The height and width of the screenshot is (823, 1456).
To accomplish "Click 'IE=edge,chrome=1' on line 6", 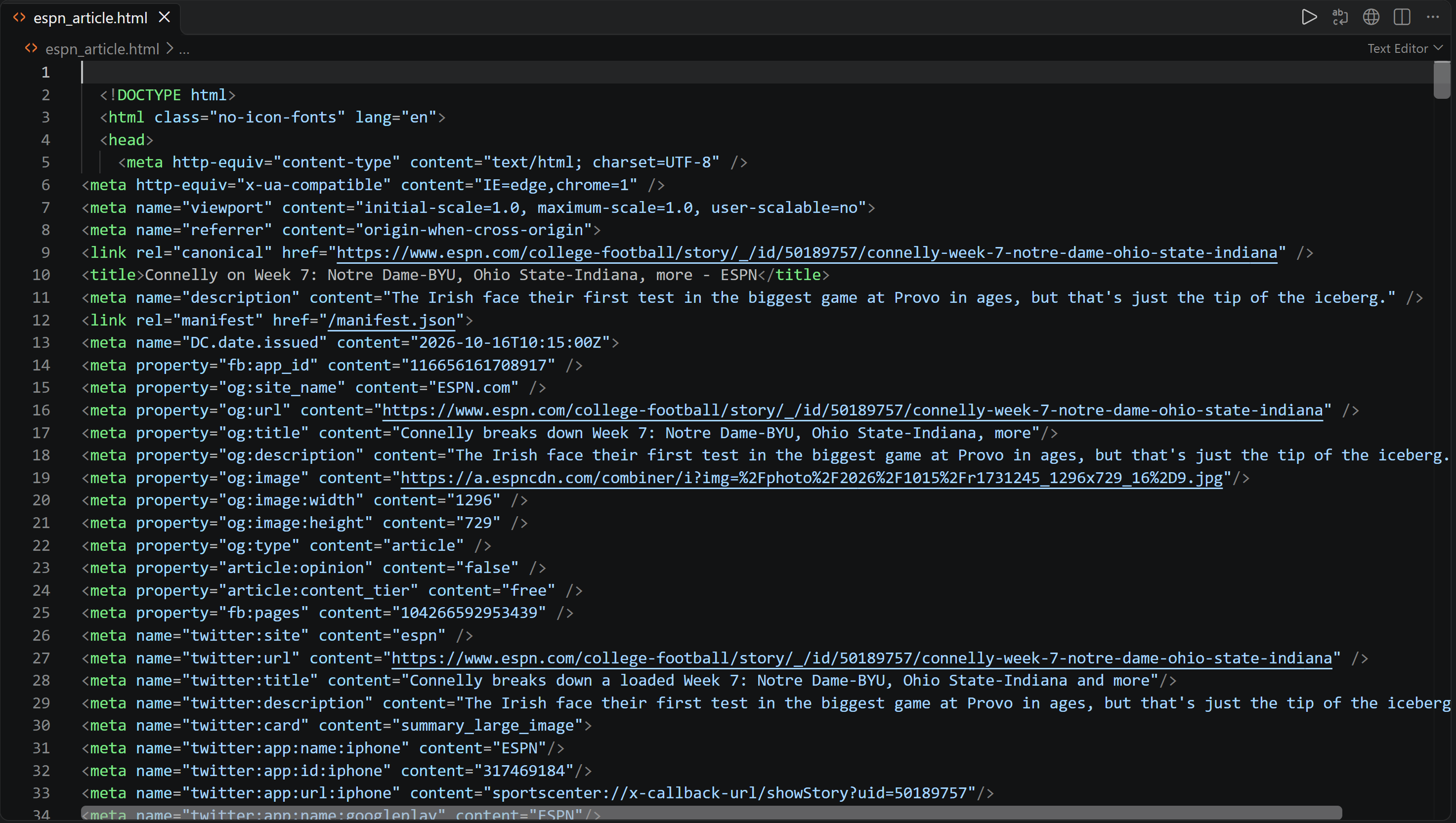I will point(556,185).
